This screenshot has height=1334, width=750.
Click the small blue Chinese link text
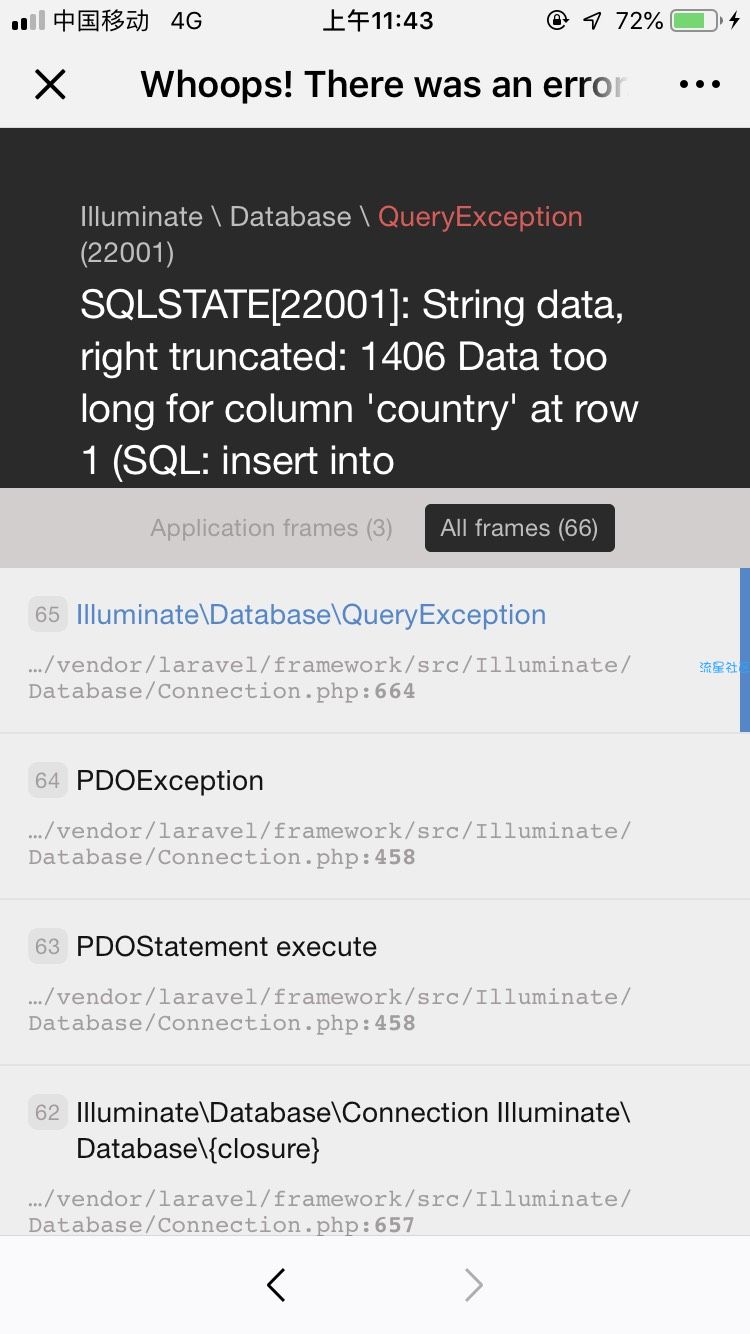[x=720, y=667]
